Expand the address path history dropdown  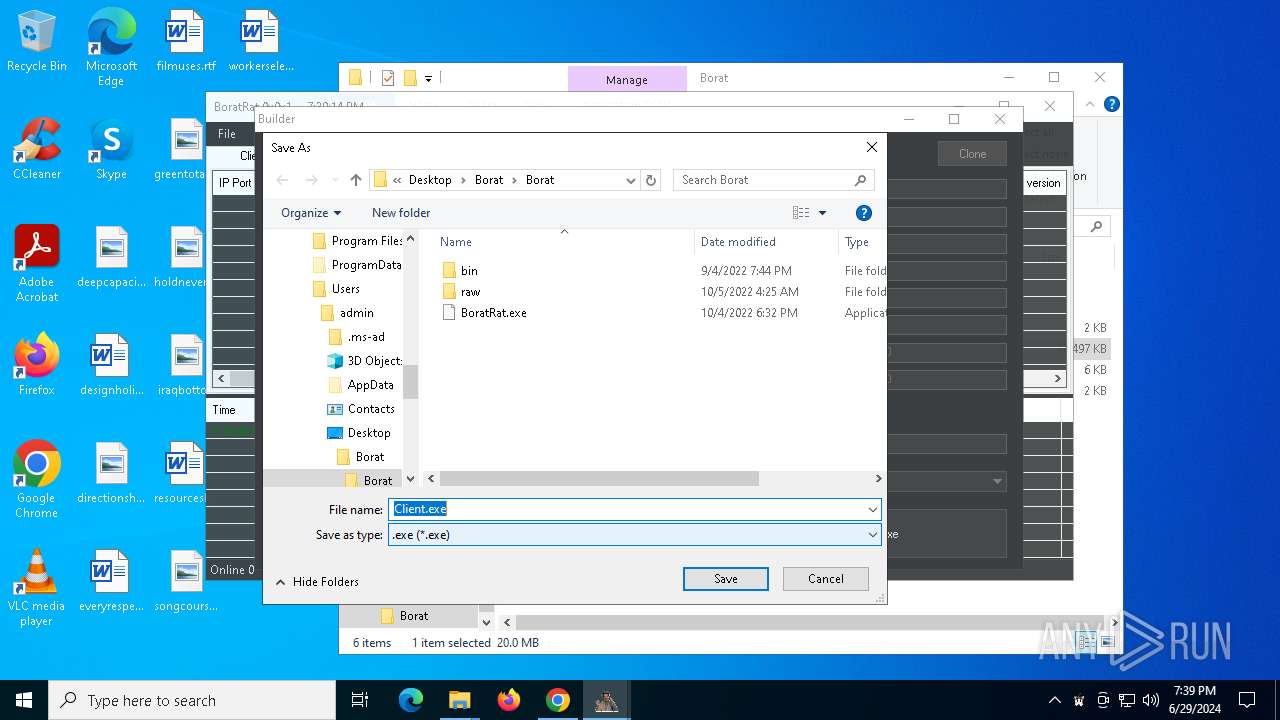tap(630, 180)
